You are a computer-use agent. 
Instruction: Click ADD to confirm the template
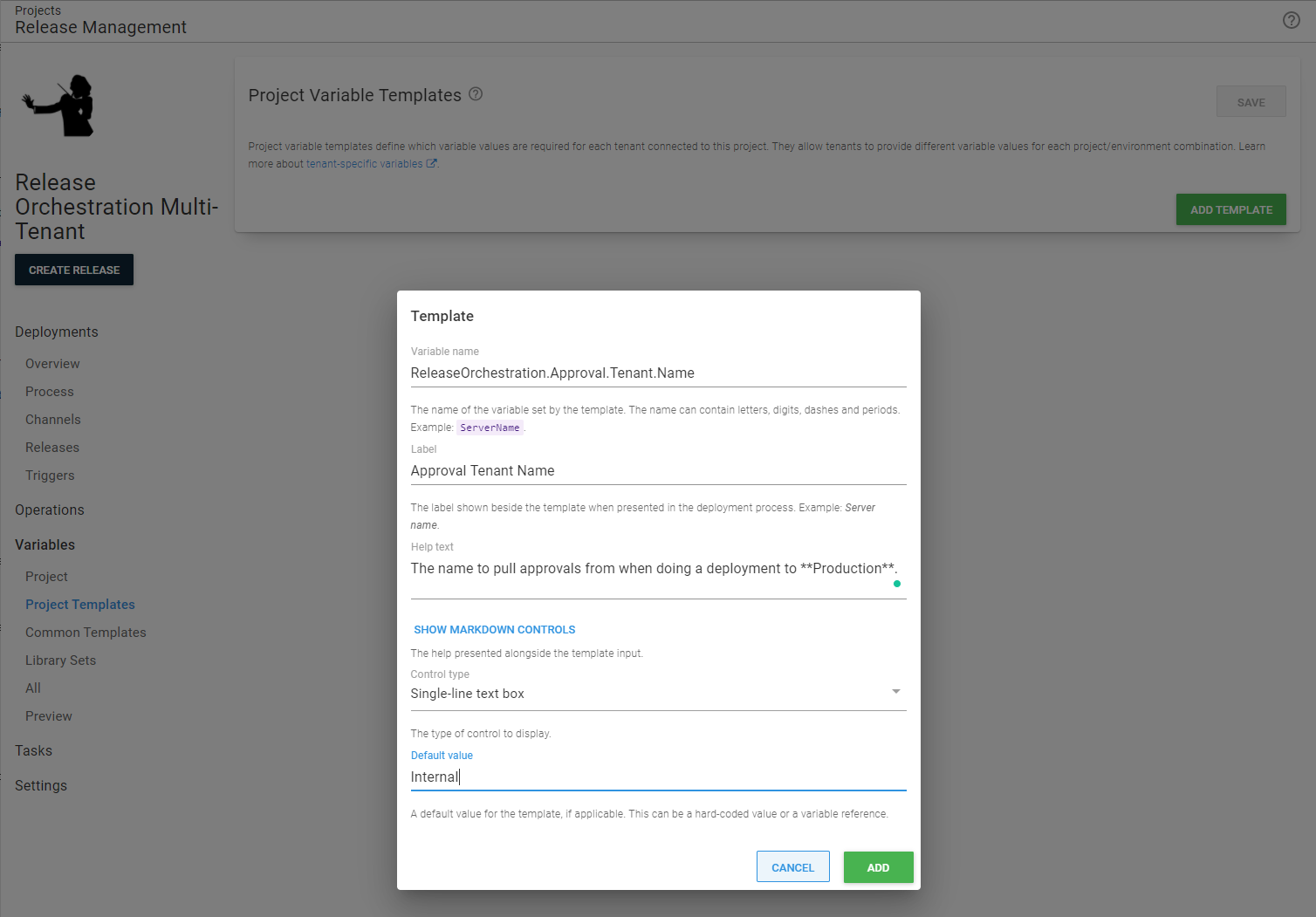click(x=878, y=866)
